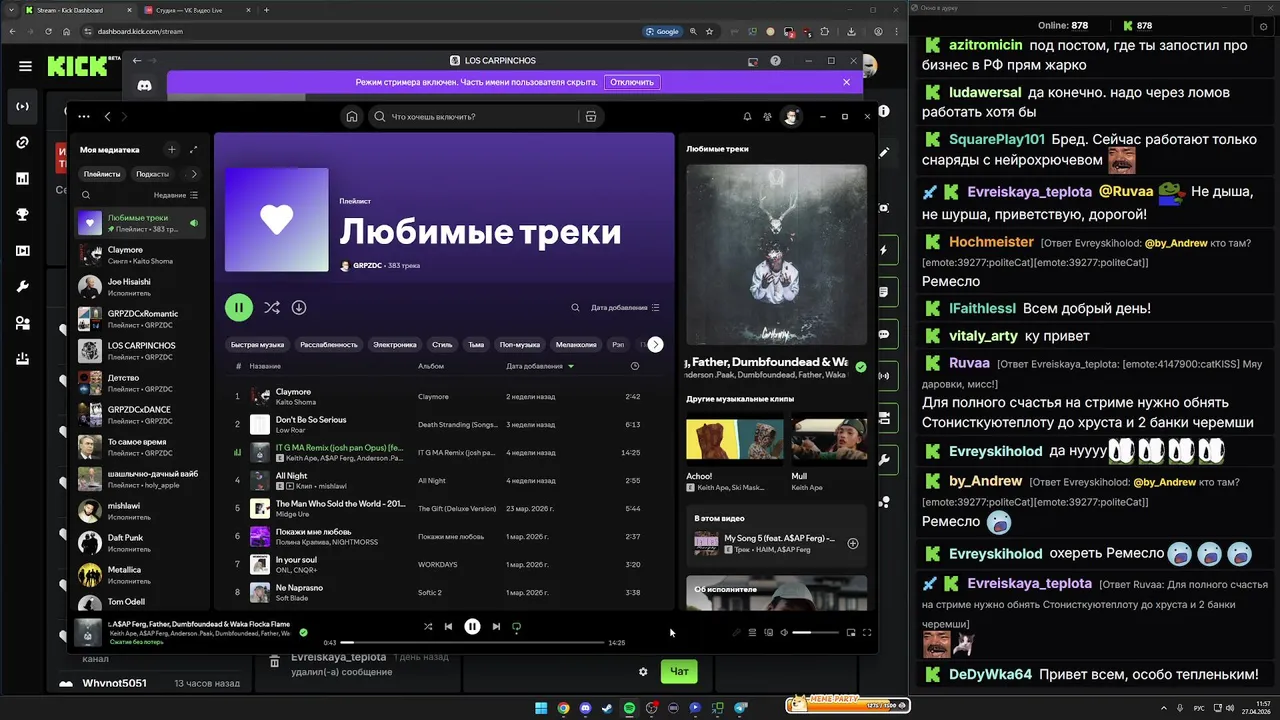Open the Browse icon in the search bar
The image size is (1280, 720).
(591, 117)
